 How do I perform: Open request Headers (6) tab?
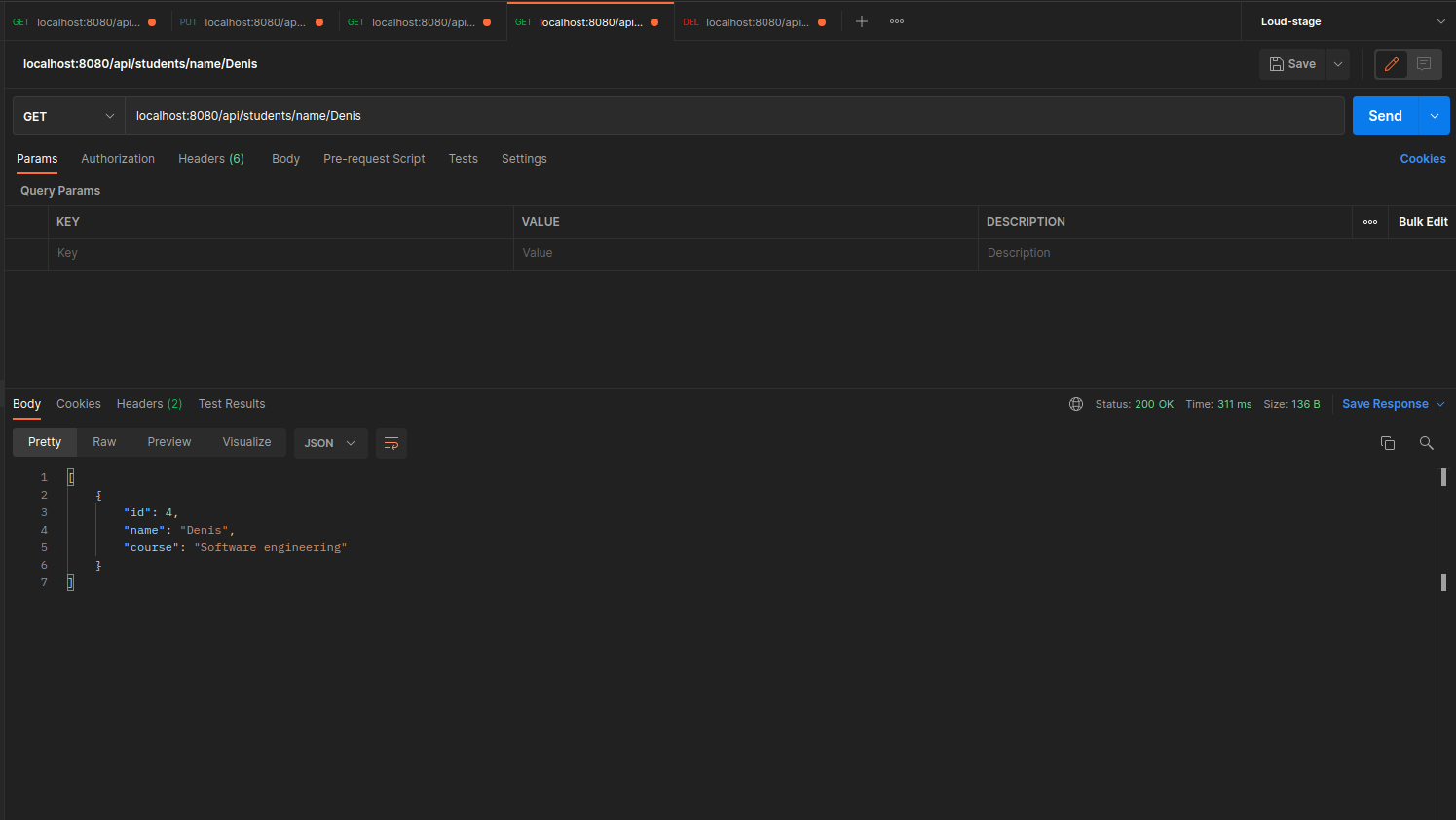coord(211,159)
